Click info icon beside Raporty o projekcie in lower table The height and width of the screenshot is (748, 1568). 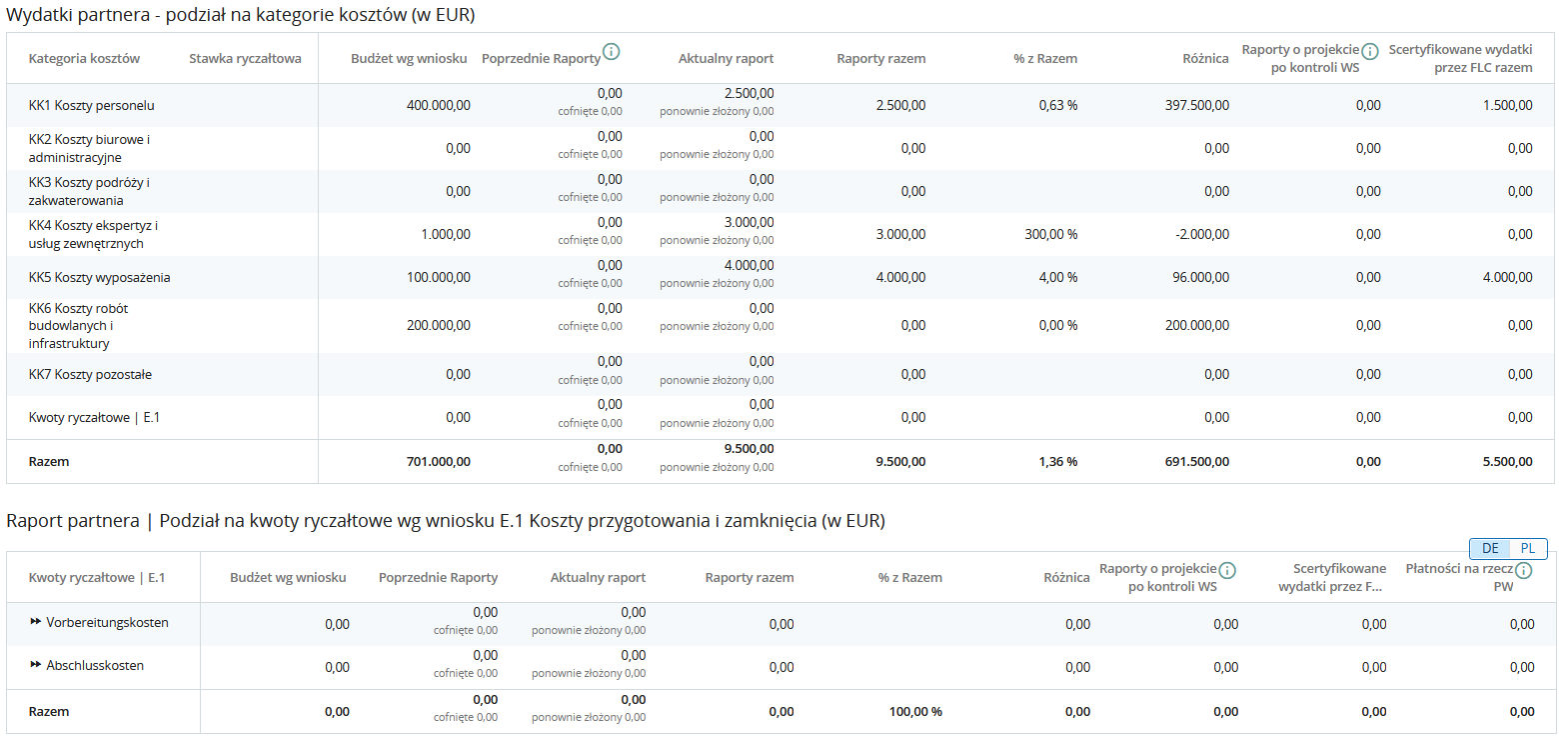[x=1227, y=570]
